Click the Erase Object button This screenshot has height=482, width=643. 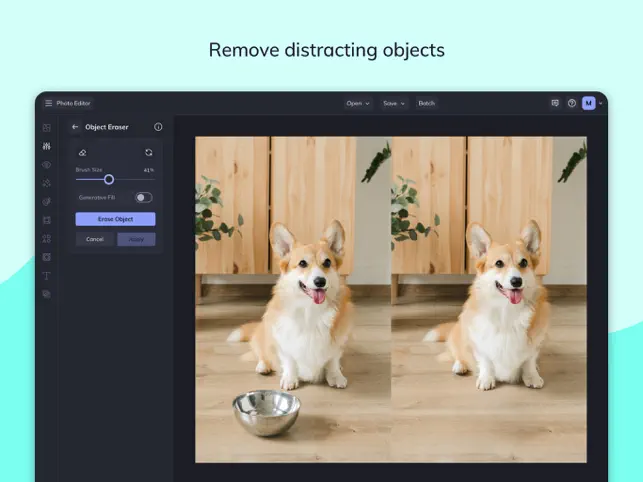[x=115, y=219]
